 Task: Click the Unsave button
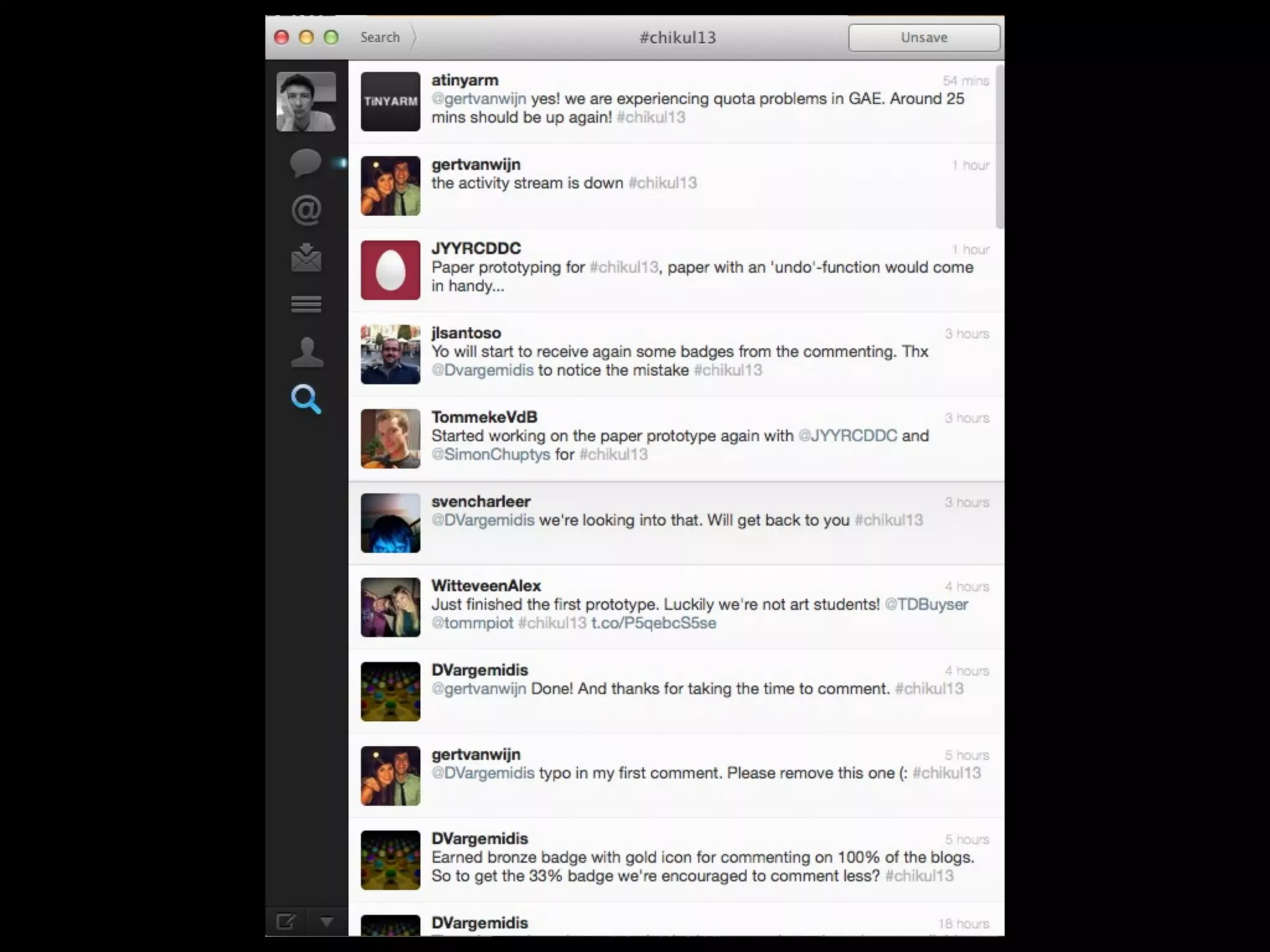[923, 38]
